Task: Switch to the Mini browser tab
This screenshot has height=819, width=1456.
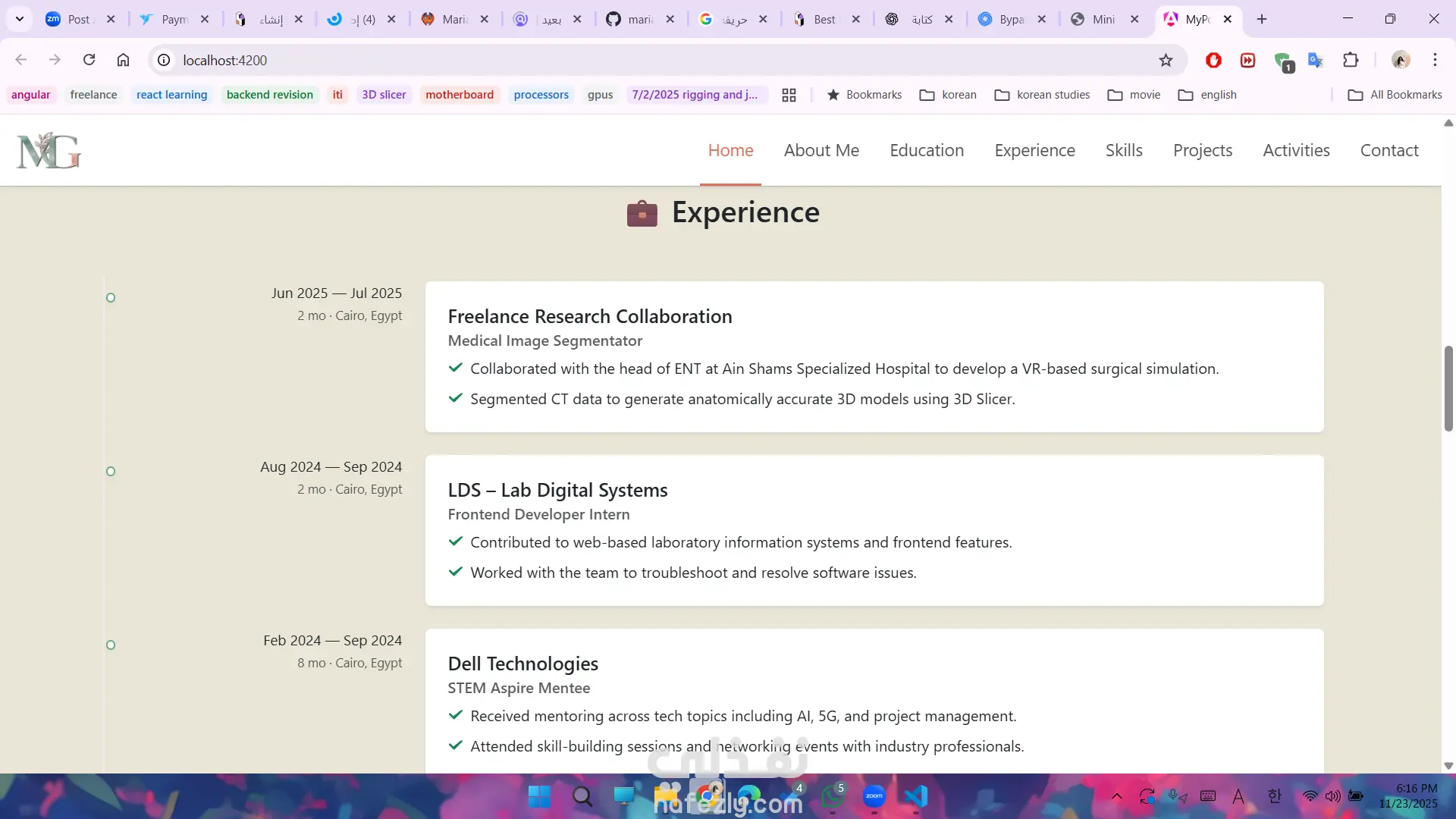Action: point(1102,19)
